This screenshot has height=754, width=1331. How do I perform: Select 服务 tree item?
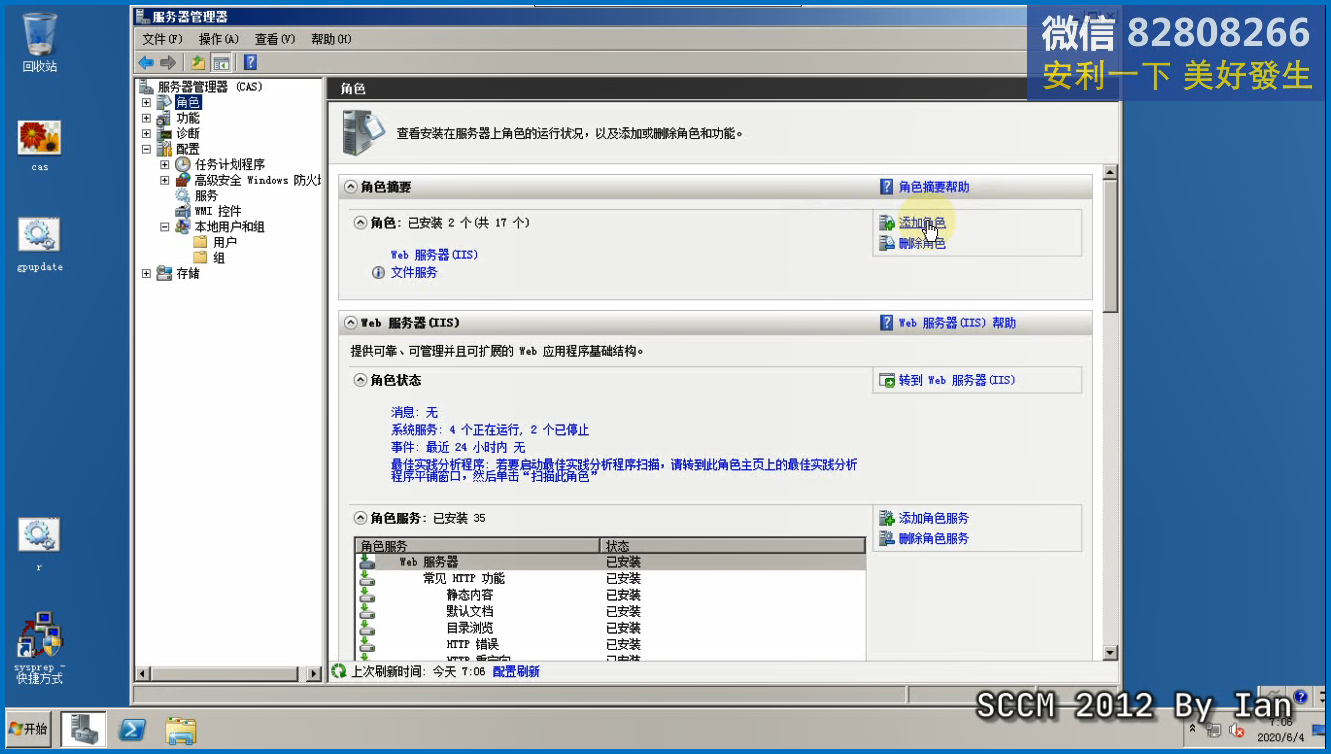click(x=206, y=196)
